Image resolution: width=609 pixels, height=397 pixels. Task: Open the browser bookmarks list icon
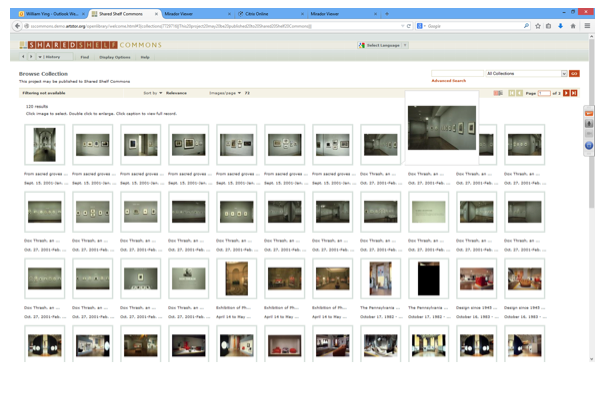tap(548, 26)
